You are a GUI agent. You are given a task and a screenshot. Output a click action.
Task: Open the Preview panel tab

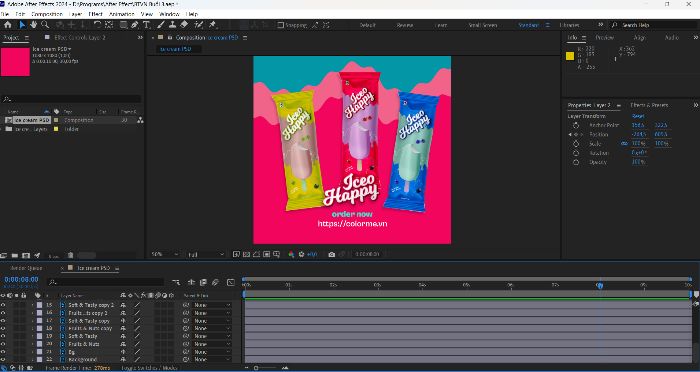(x=604, y=38)
